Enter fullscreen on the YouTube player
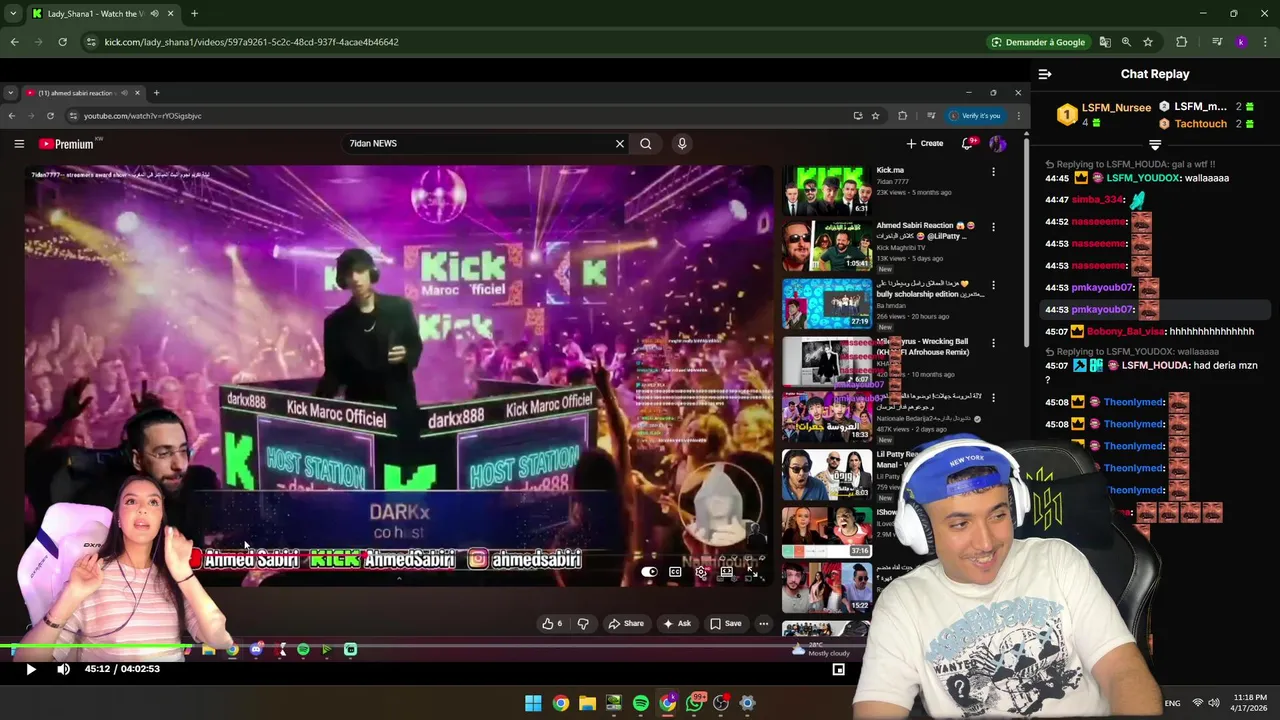The width and height of the screenshot is (1280, 720). coord(752,572)
